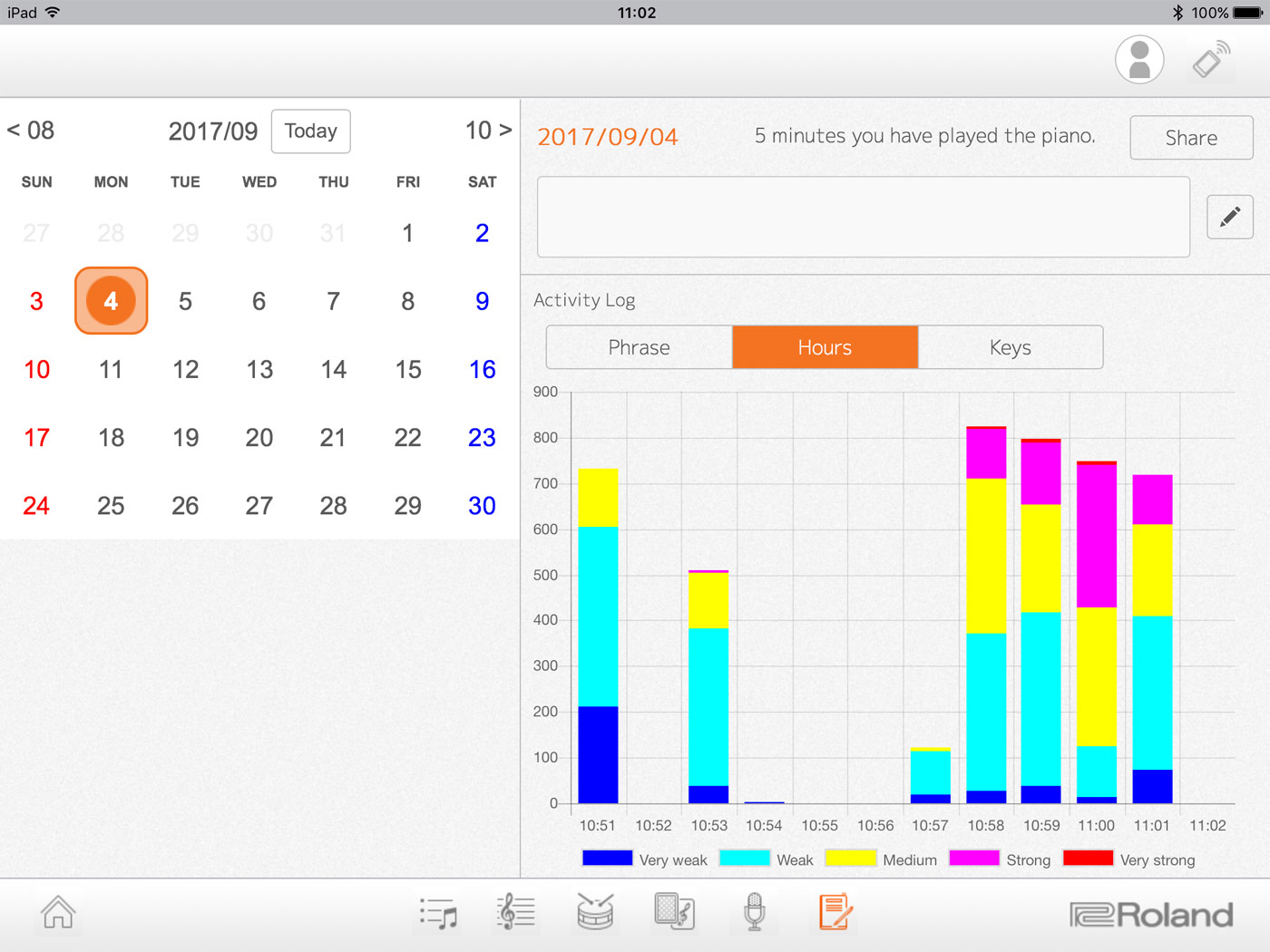Switch to the Keys tab

pos(1011,347)
